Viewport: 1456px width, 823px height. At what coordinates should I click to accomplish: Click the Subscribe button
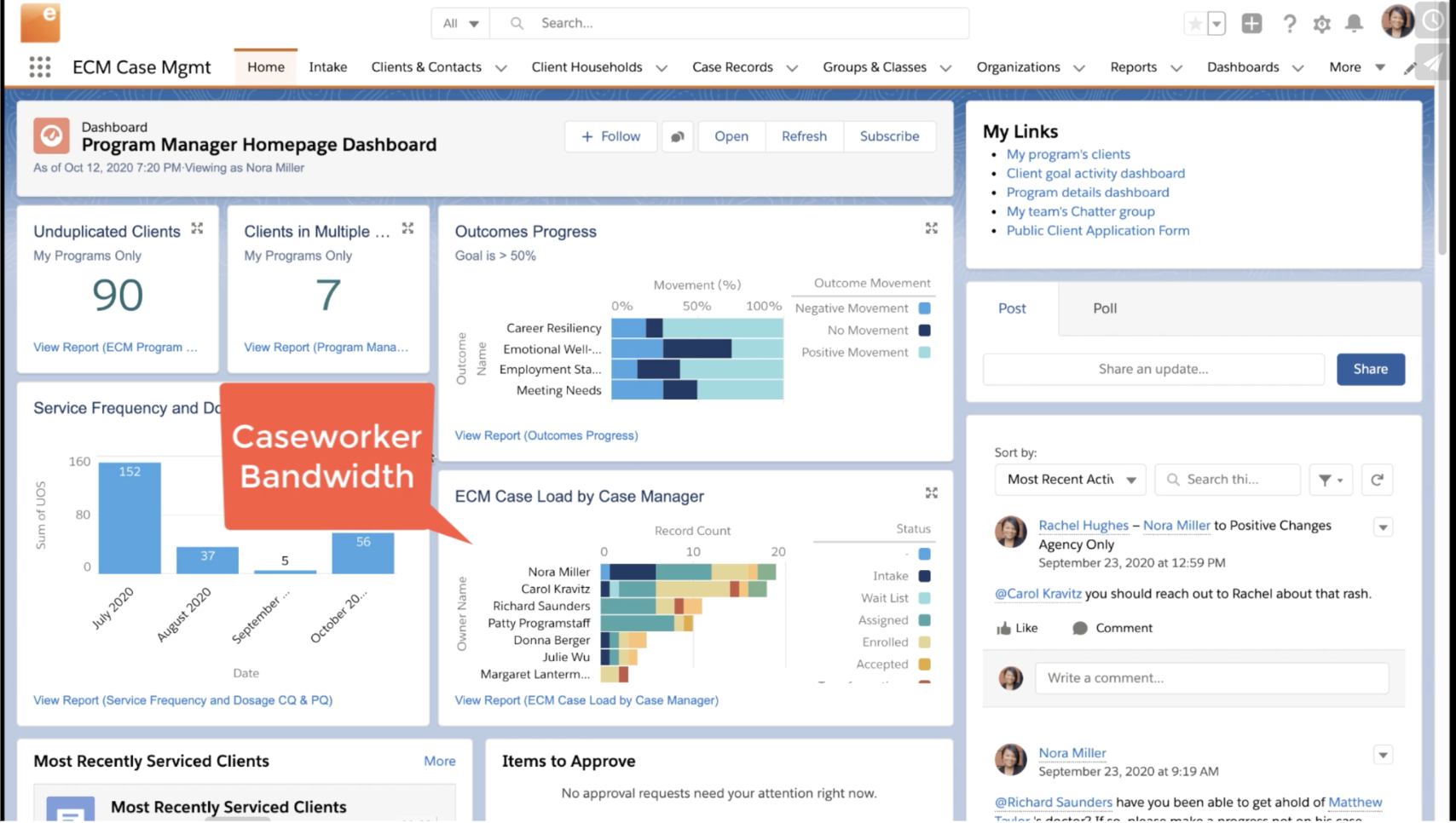click(889, 136)
